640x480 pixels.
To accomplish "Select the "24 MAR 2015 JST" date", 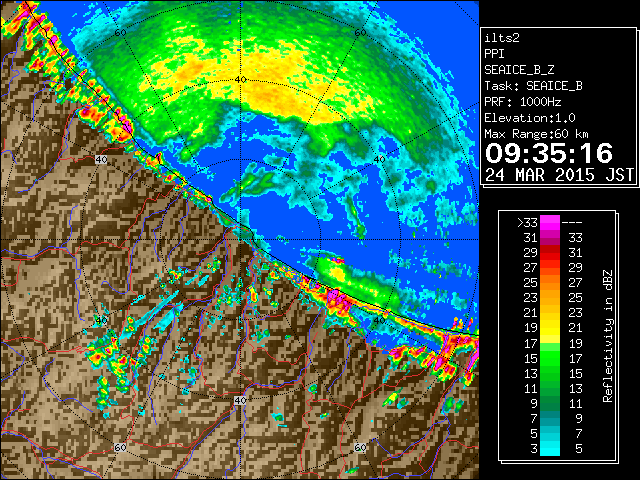I will click(x=559, y=175).
